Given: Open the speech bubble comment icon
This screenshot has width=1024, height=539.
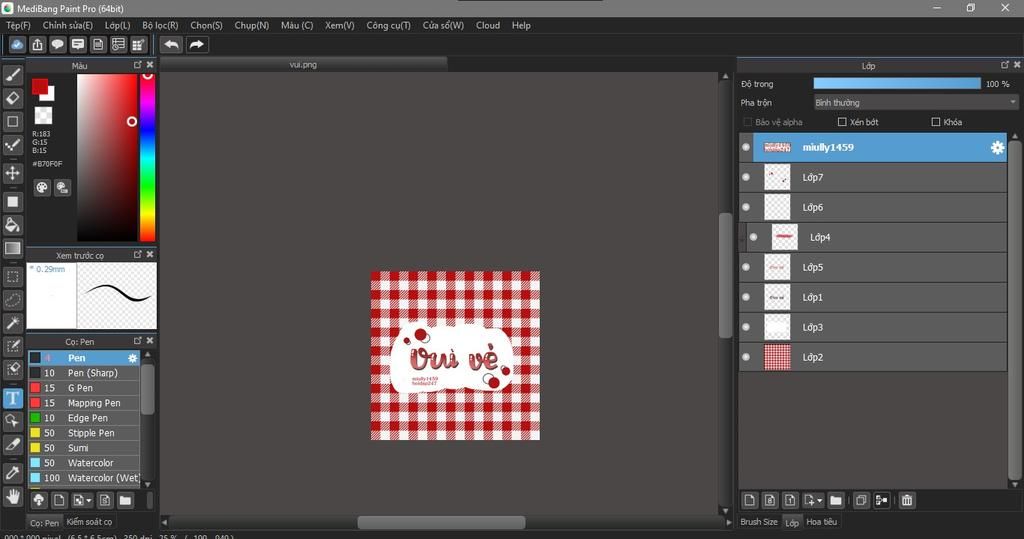Looking at the screenshot, I should [x=57, y=44].
